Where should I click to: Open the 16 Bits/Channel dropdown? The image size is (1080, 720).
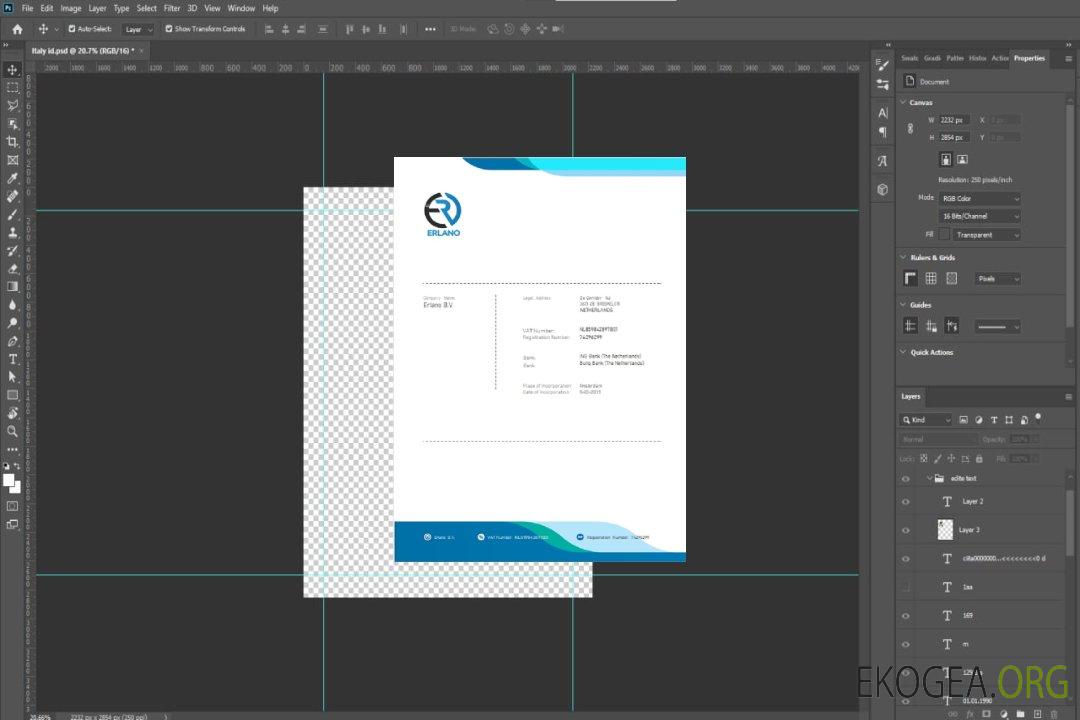click(981, 216)
